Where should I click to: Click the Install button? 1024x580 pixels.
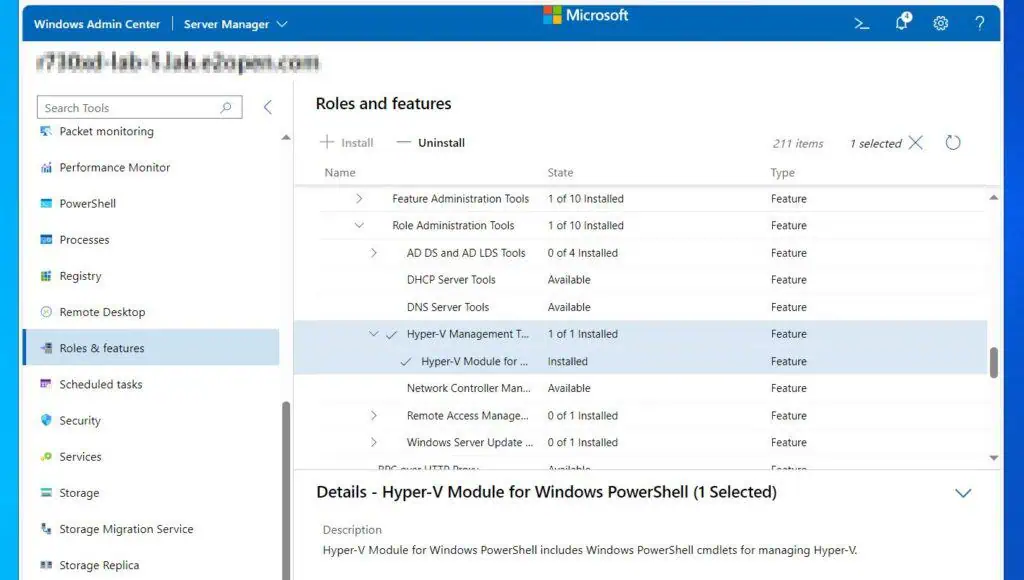[347, 142]
